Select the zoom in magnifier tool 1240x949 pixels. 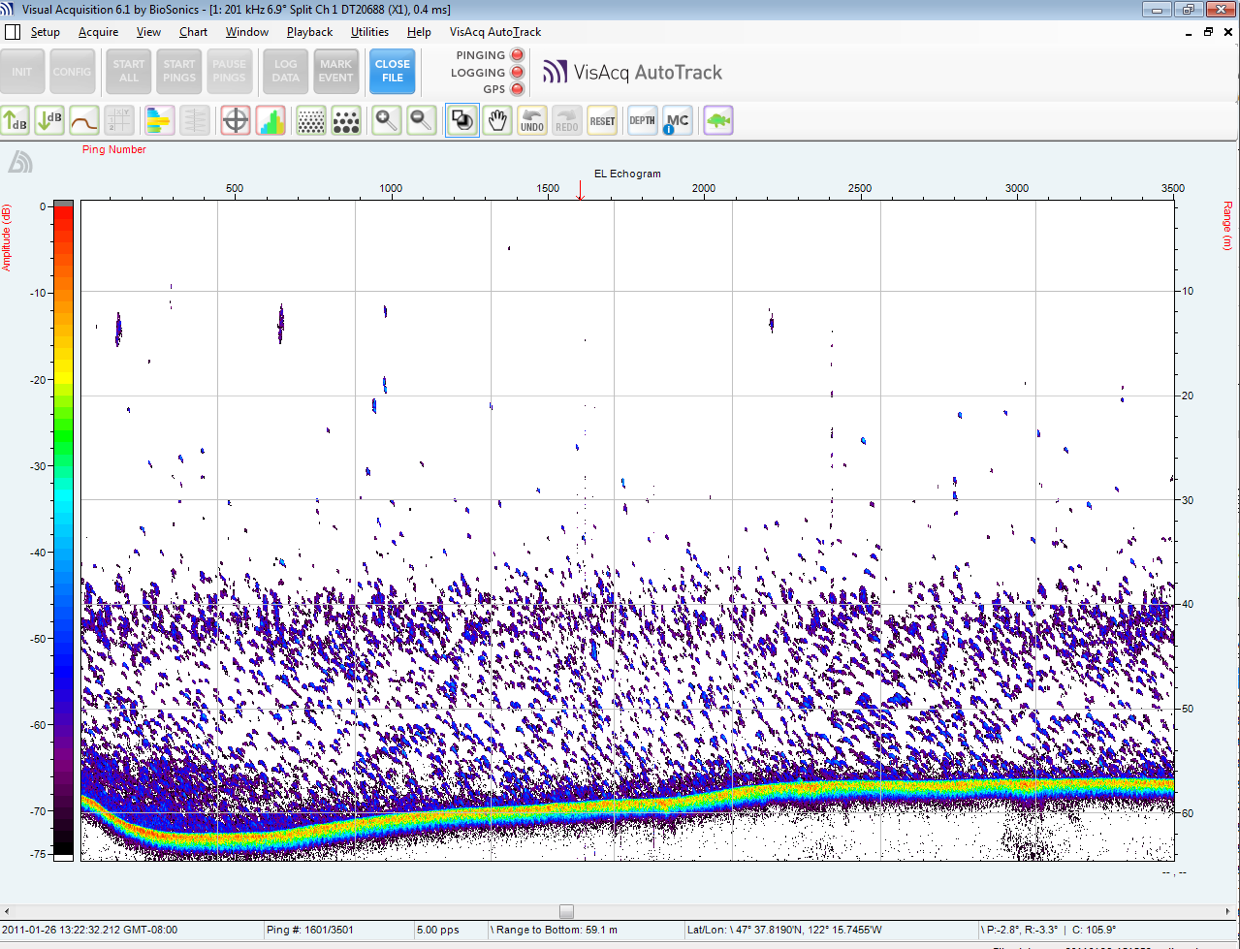click(387, 121)
